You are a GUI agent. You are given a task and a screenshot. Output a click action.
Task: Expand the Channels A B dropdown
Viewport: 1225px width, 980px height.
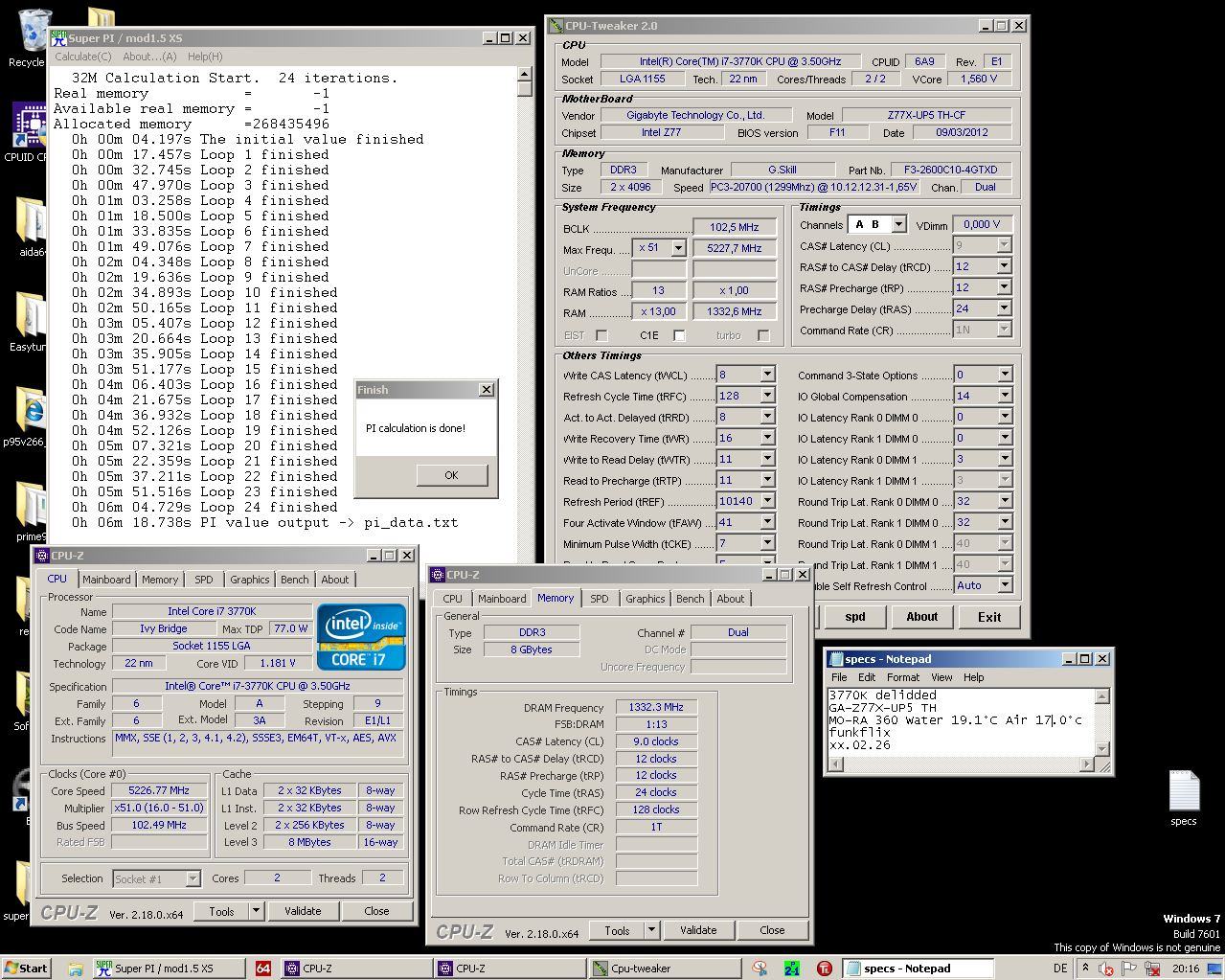tap(898, 224)
